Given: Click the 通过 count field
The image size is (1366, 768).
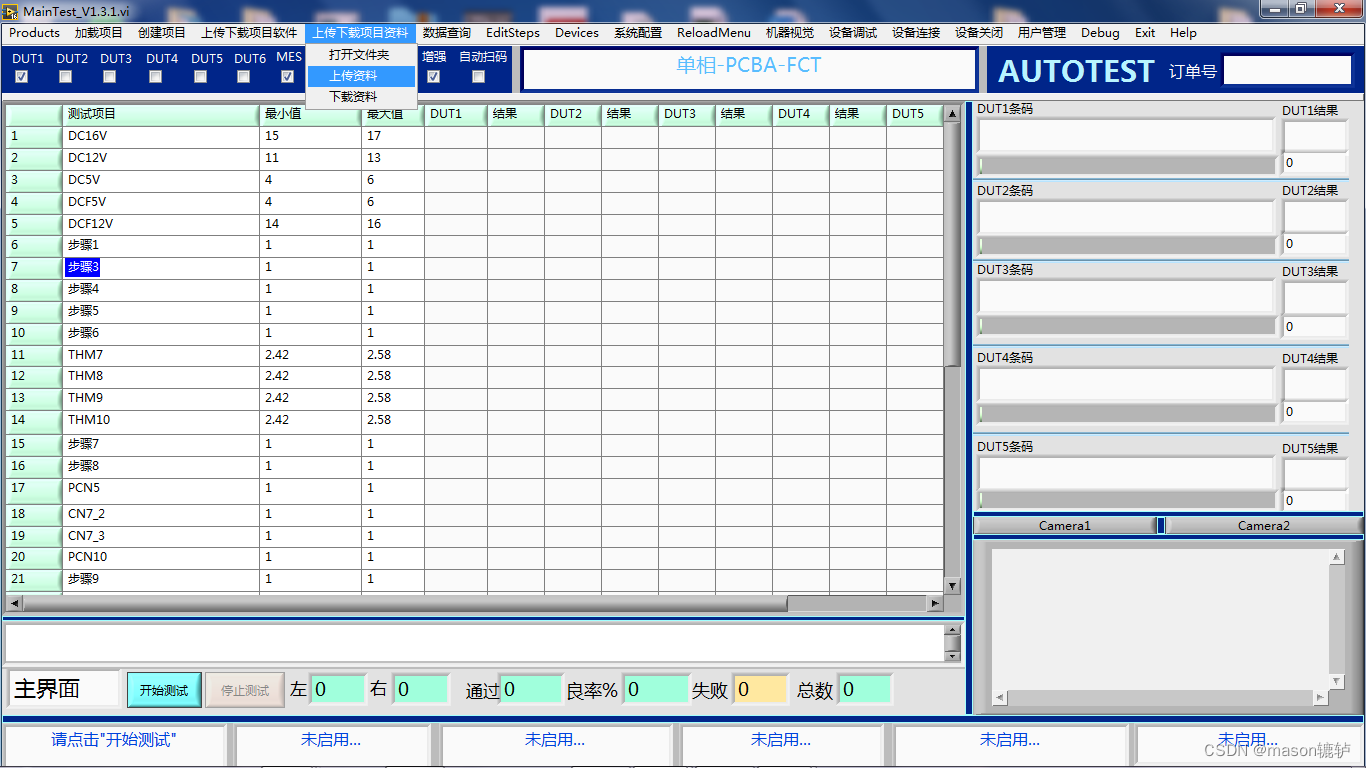Looking at the screenshot, I should point(531,689).
